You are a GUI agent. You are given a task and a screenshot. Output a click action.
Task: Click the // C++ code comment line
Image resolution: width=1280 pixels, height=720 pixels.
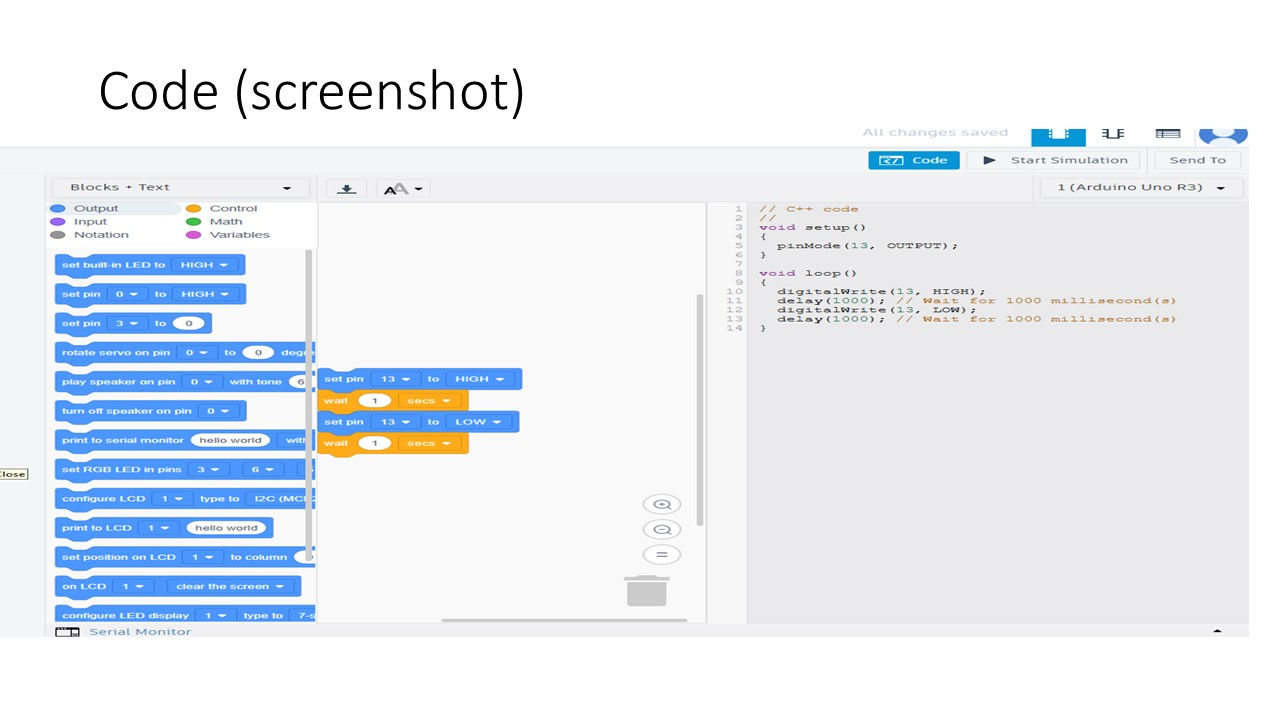click(808, 209)
